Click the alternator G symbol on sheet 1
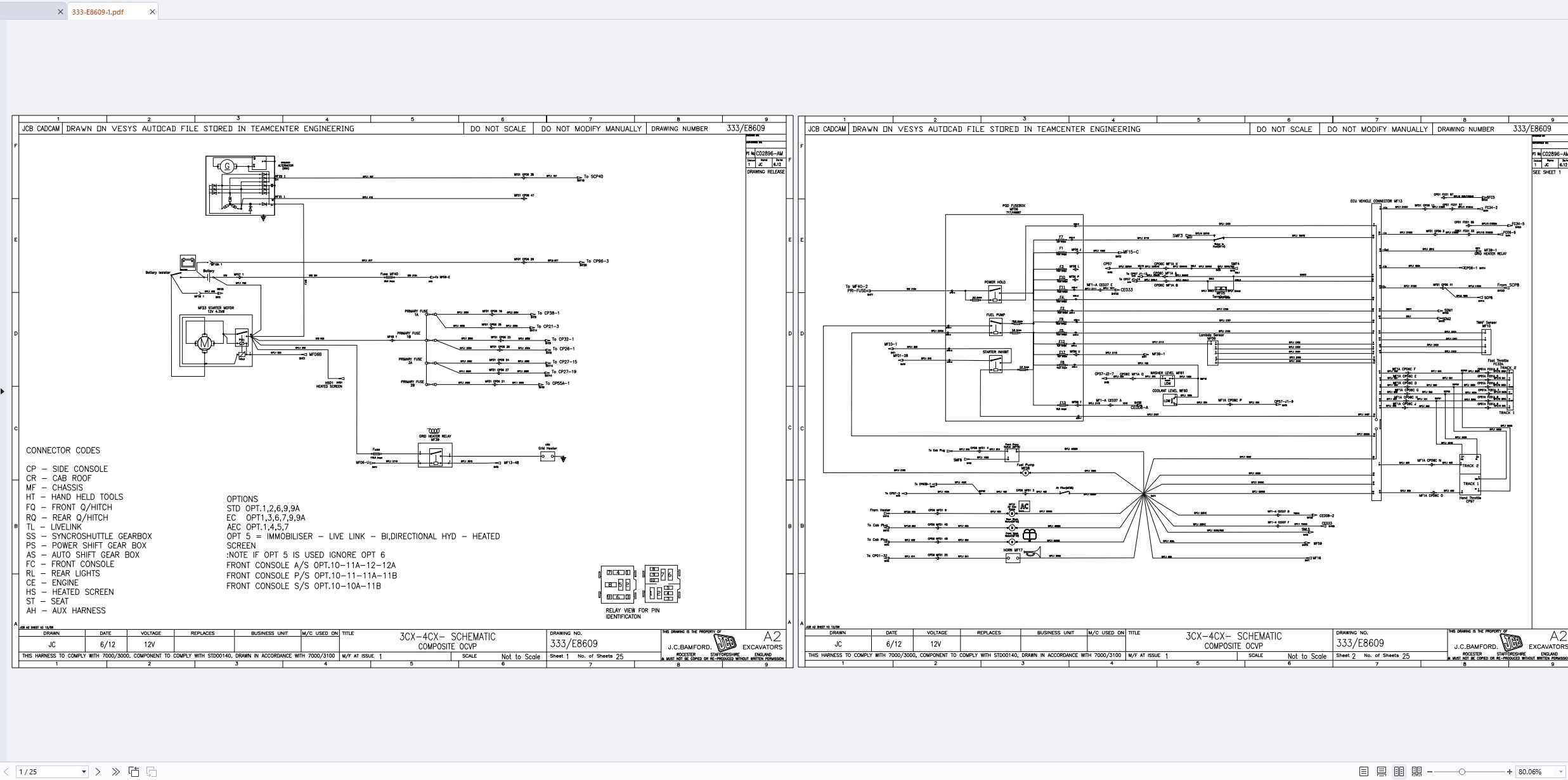 point(228,167)
